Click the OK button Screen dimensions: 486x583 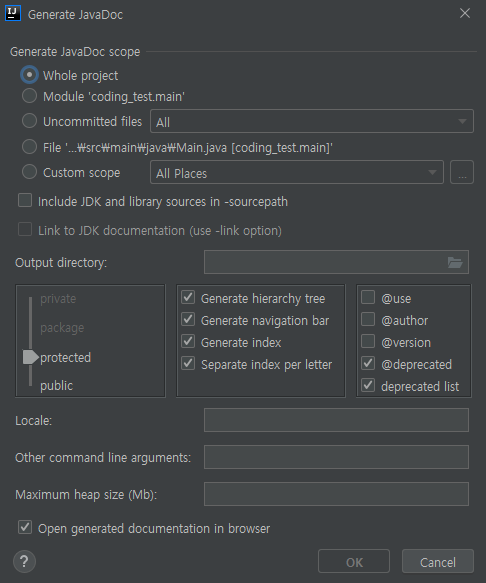354,561
